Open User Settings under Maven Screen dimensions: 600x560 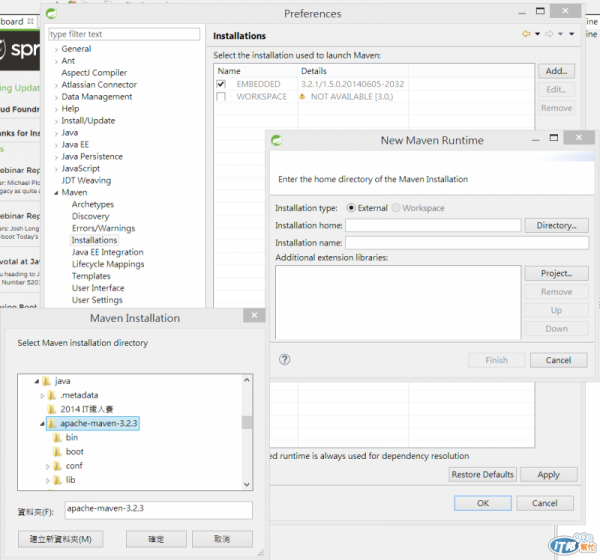click(97, 300)
